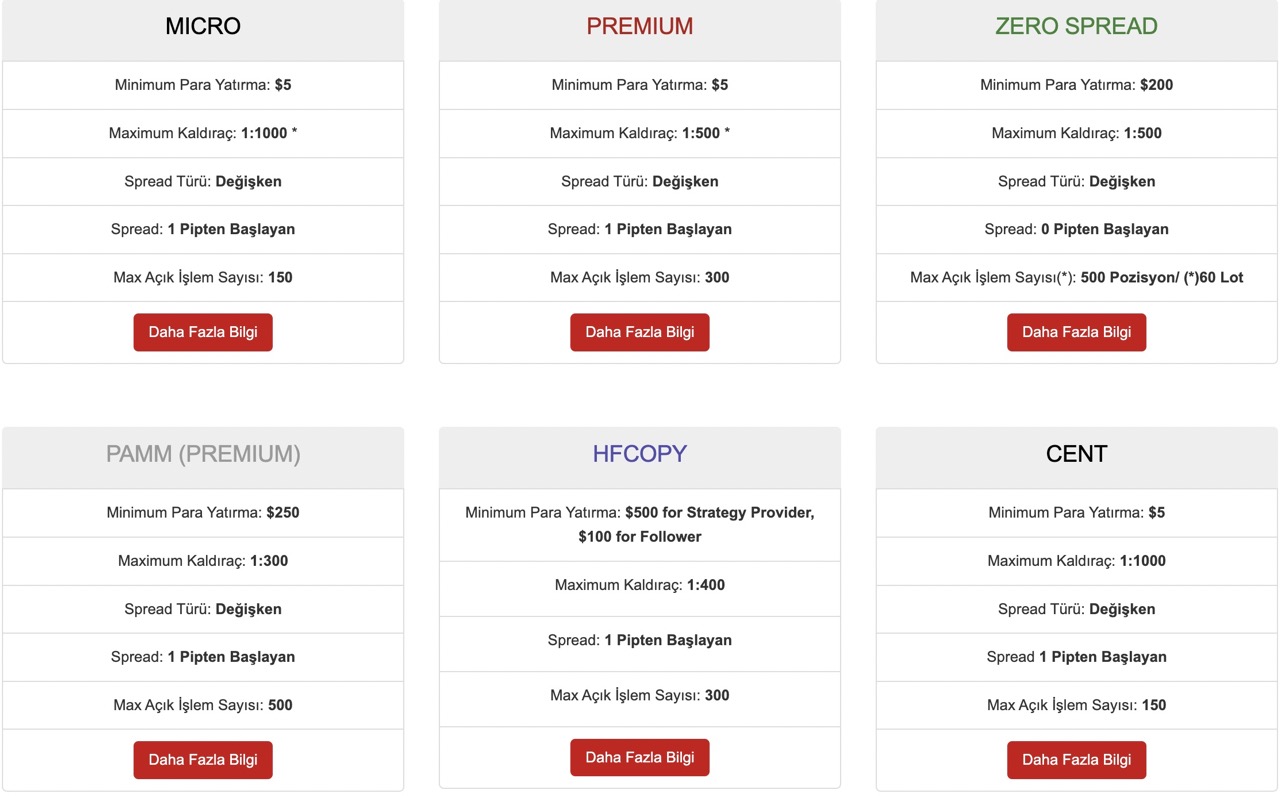The height and width of the screenshot is (796, 1280).
Task: Click the grey PAMM (PREMIUM) heading
Action: pyautogui.click(x=203, y=454)
